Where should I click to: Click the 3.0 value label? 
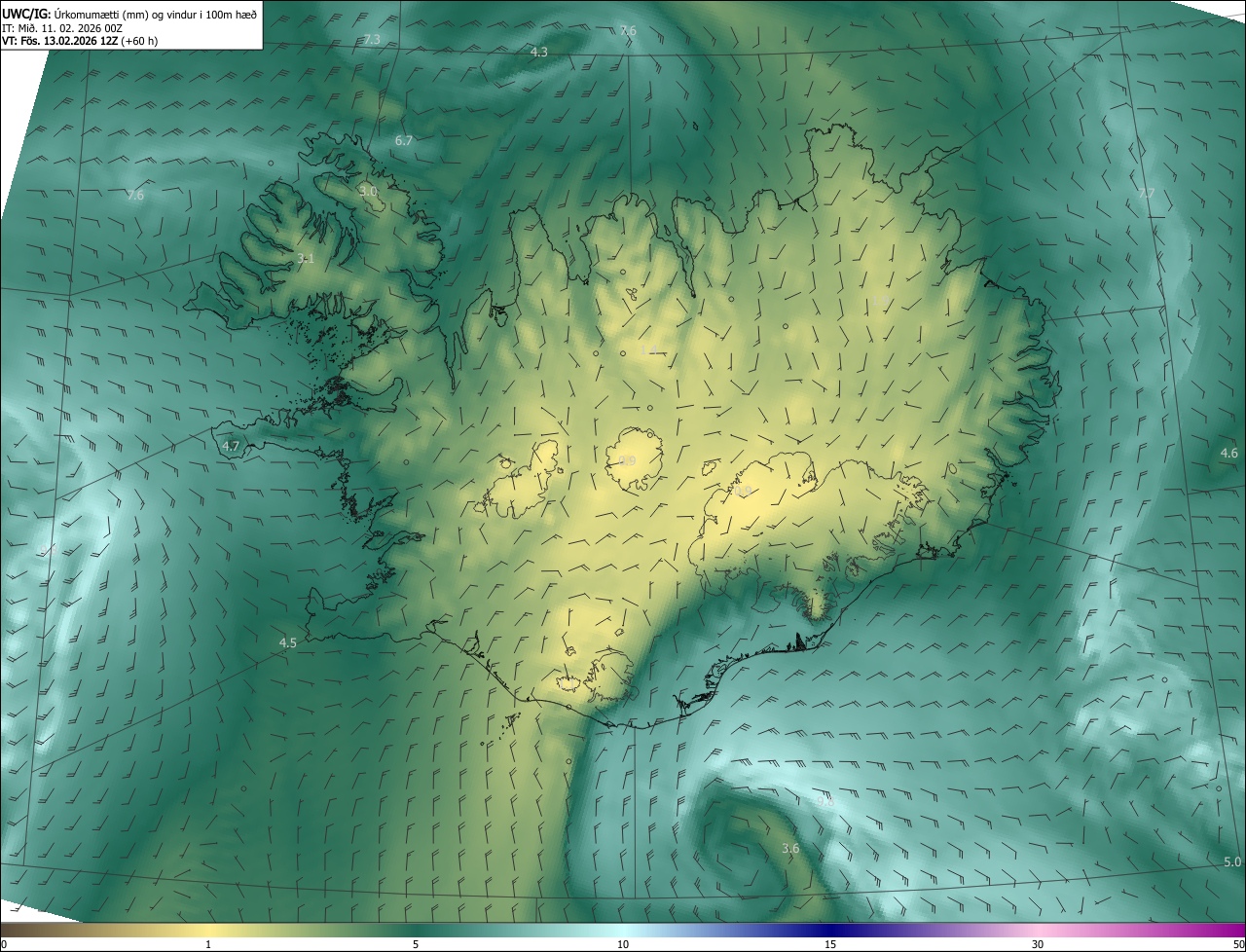[x=367, y=191]
